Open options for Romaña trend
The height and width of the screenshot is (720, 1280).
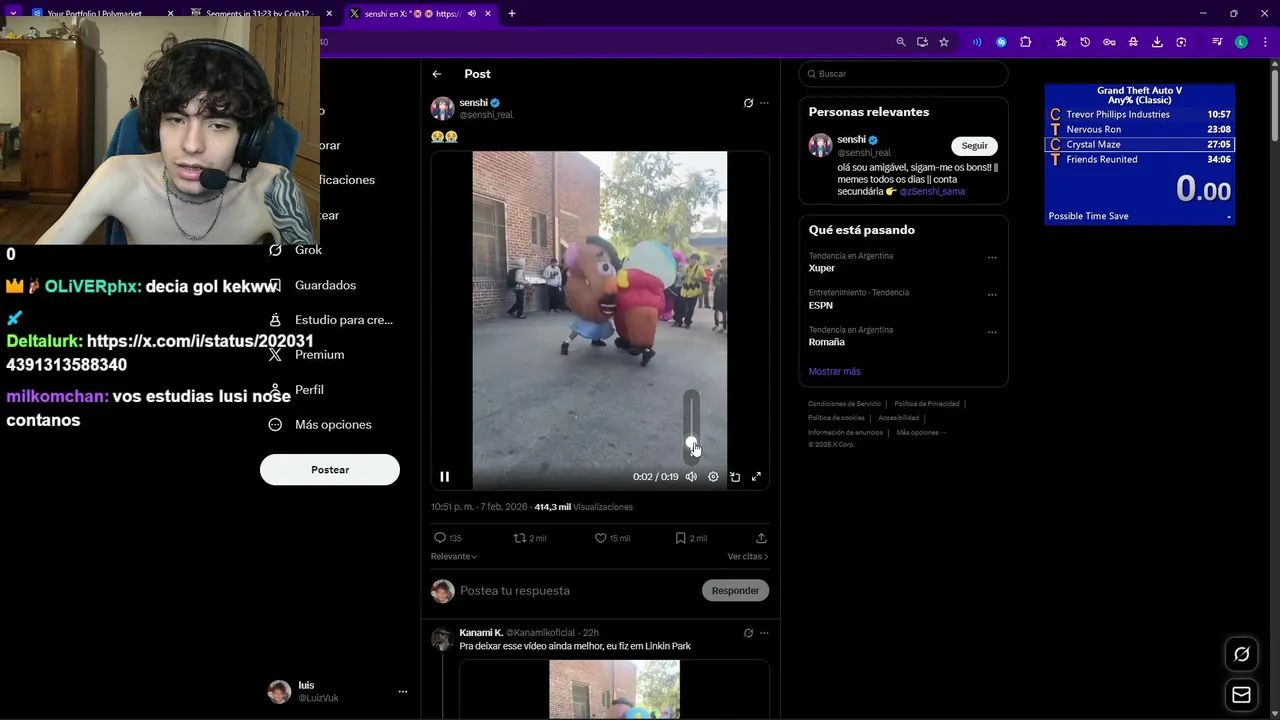[x=992, y=331]
